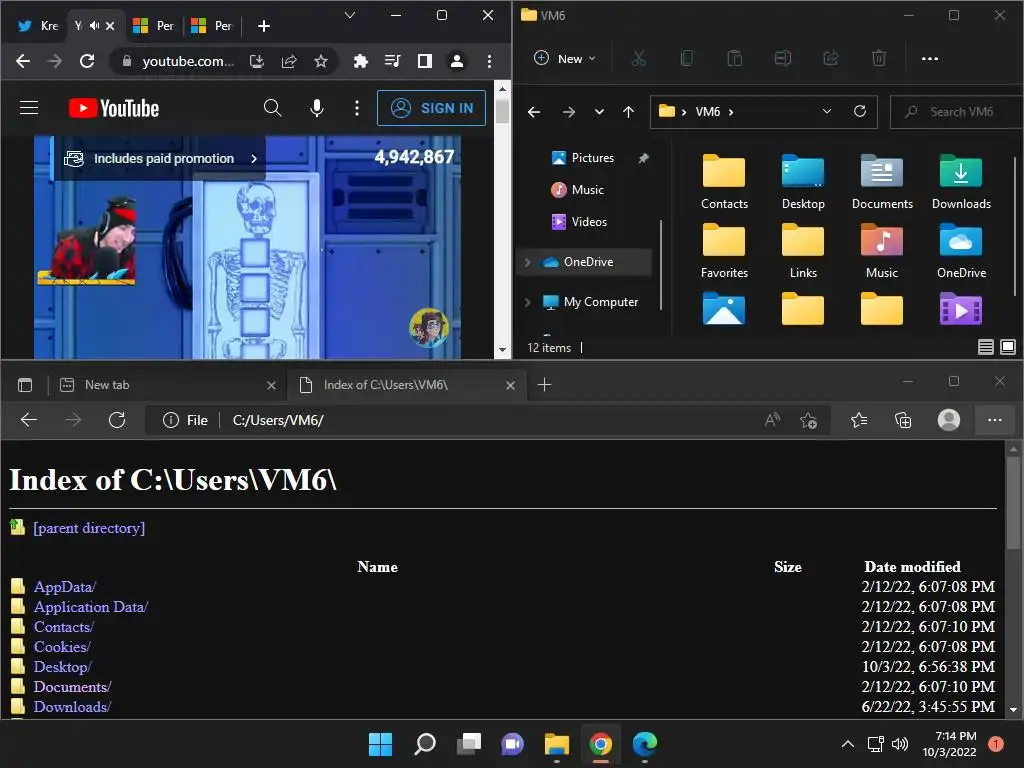Open Chrome media controls icon
This screenshot has height=768, width=1024.
point(392,61)
